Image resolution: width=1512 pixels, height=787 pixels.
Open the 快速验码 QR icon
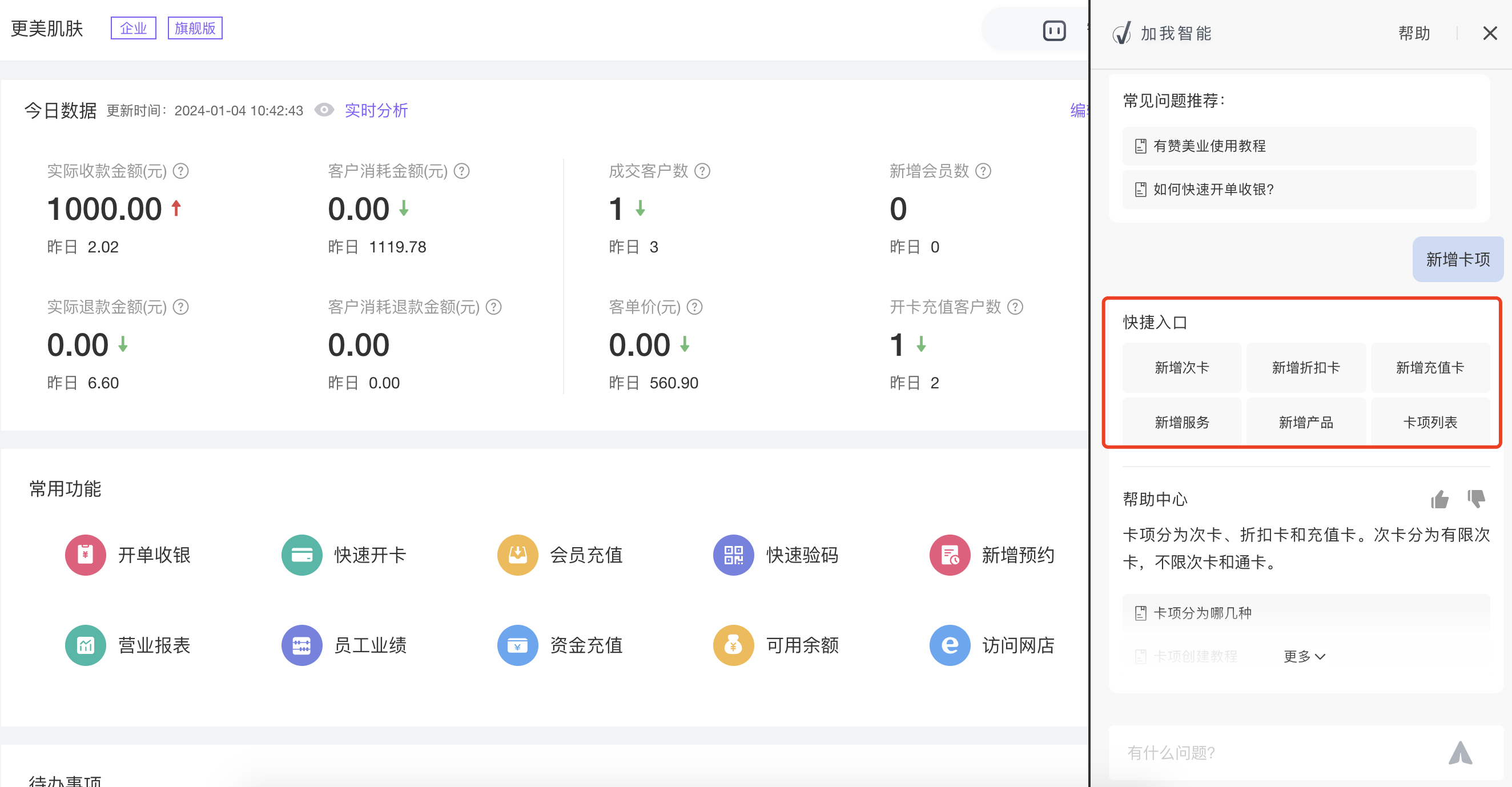pyautogui.click(x=734, y=555)
